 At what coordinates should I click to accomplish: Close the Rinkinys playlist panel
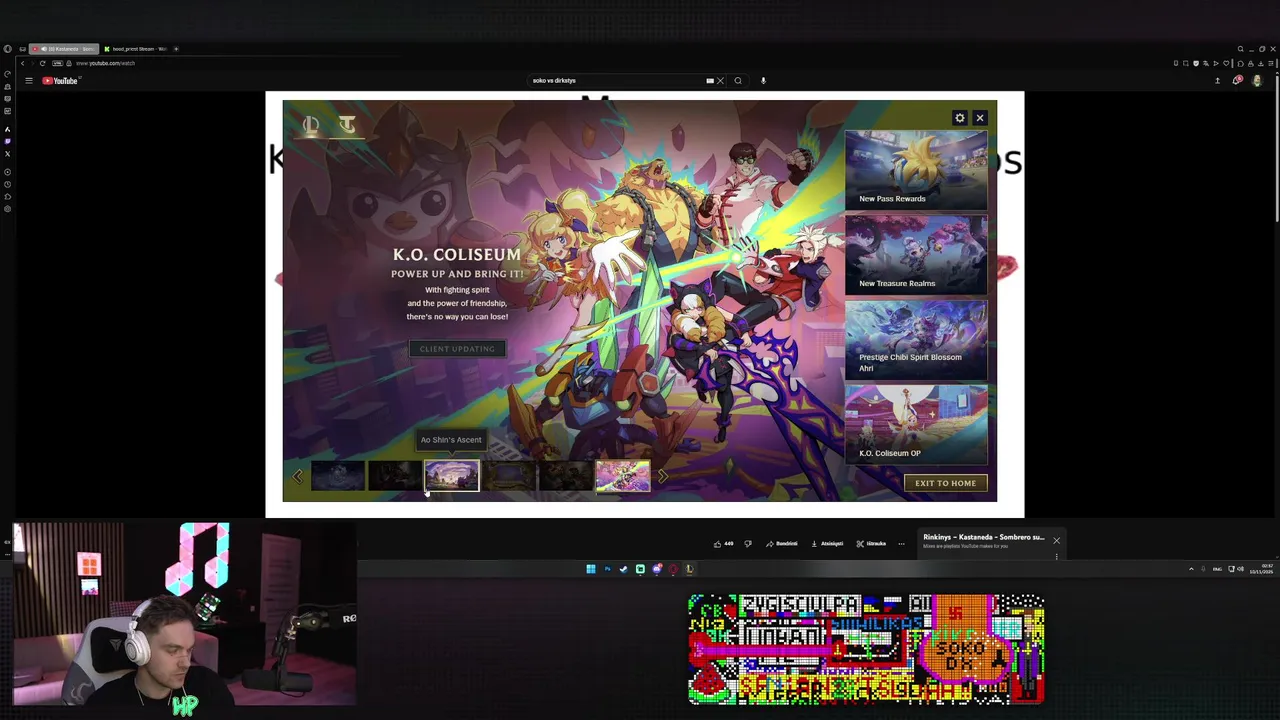(1056, 541)
